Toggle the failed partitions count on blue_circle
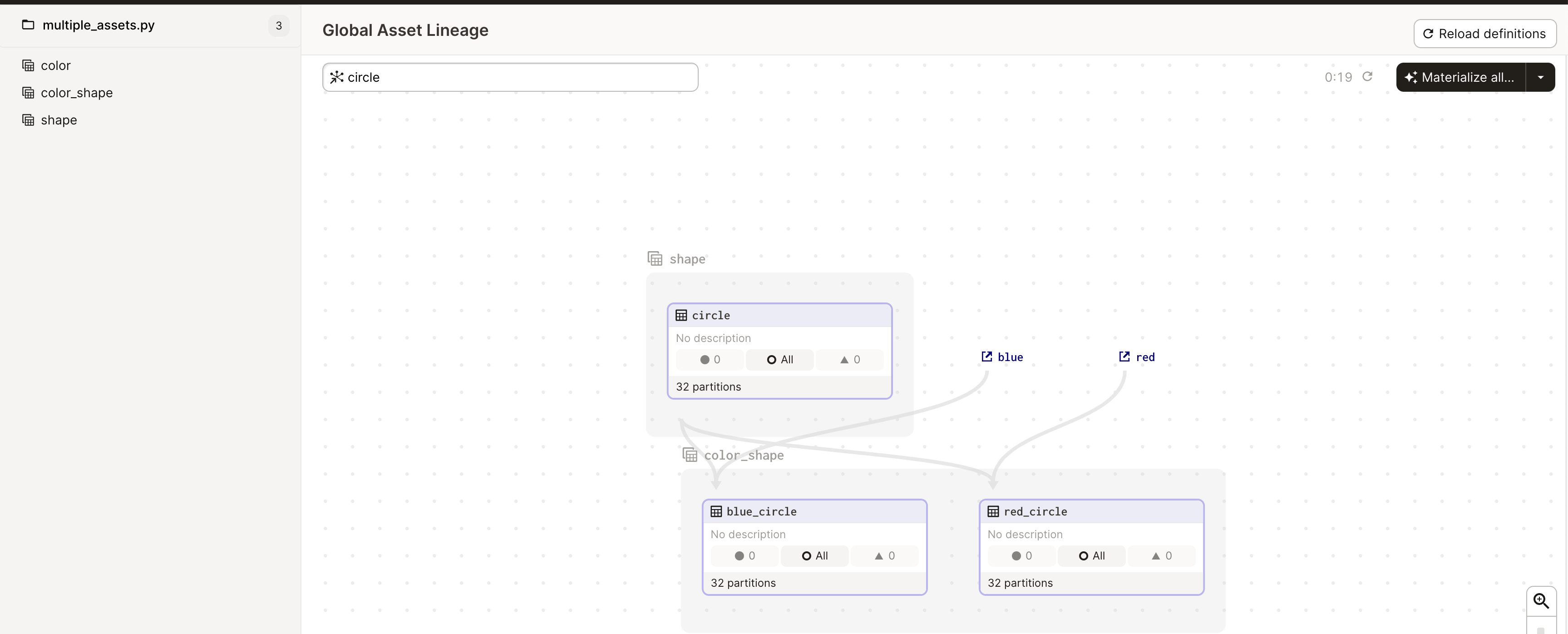Viewport: 1568px width, 634px height. coord(884,556)
